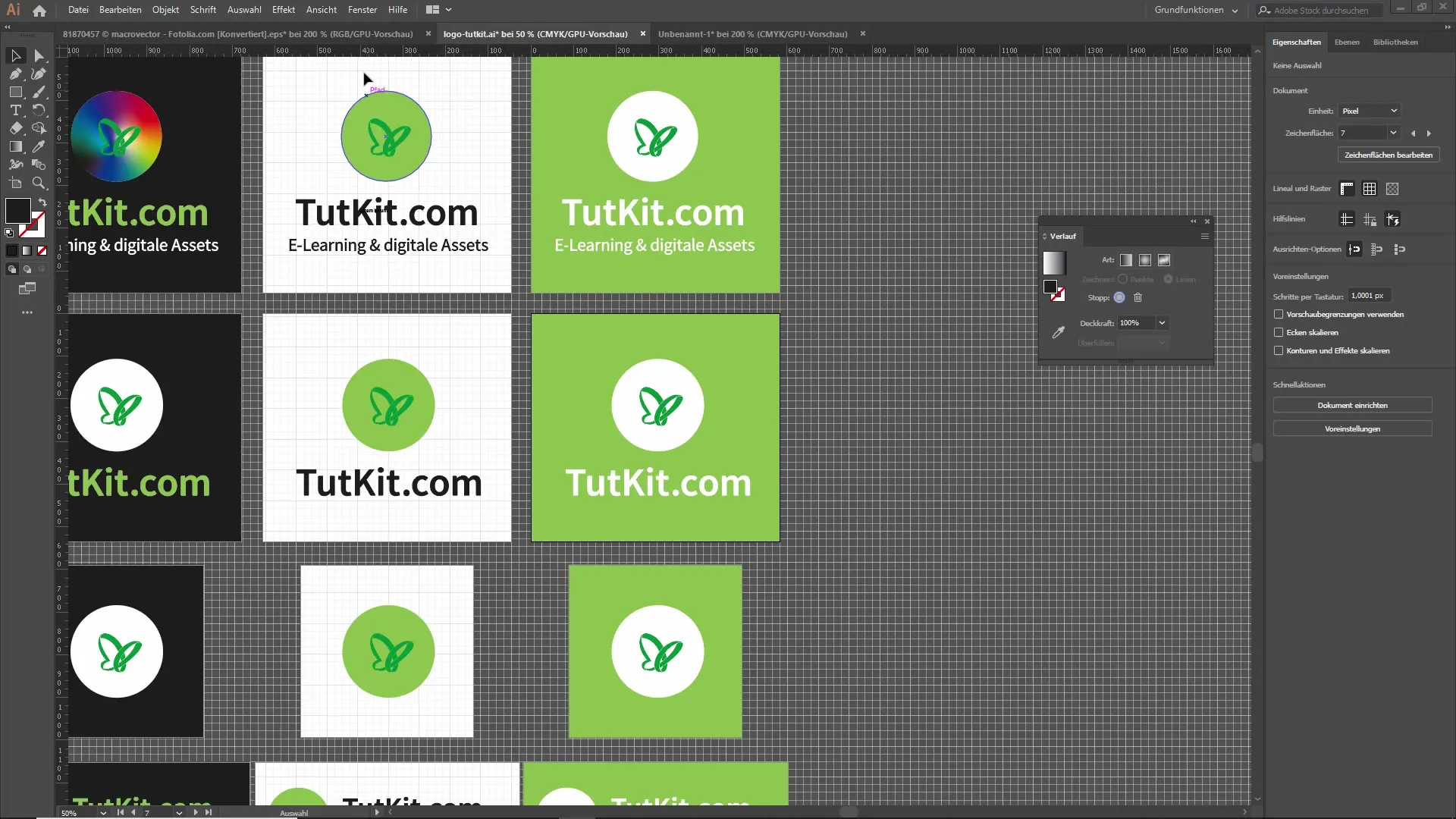Select the Eyedropper tool in toolbar
The image size is (1456, 819).
click(x=39, y=146)
